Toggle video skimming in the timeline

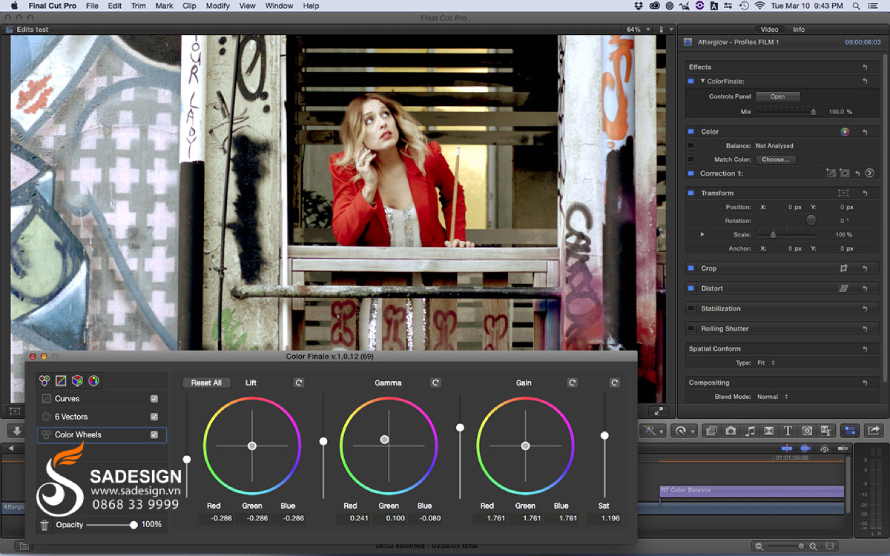coord(787,448)
